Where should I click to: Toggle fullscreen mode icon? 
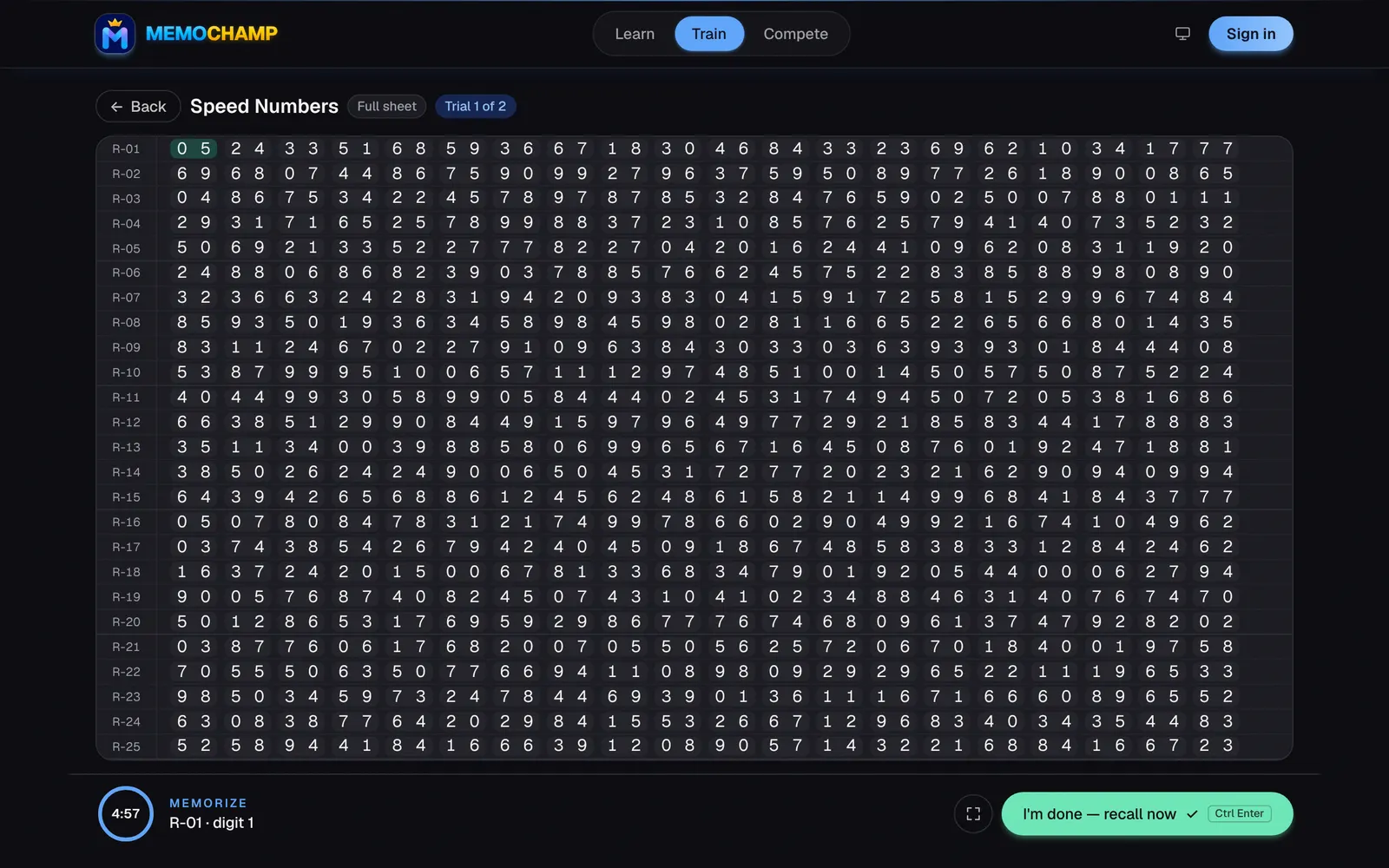tap(973, 813)
